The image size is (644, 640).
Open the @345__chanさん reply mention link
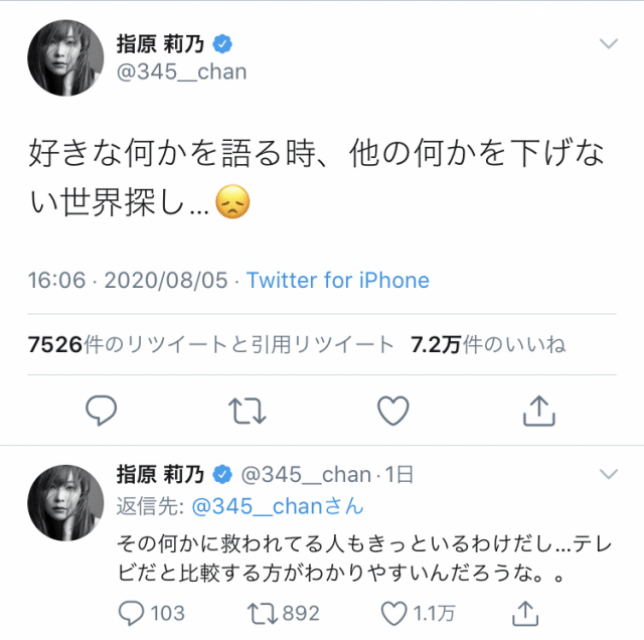278,506
